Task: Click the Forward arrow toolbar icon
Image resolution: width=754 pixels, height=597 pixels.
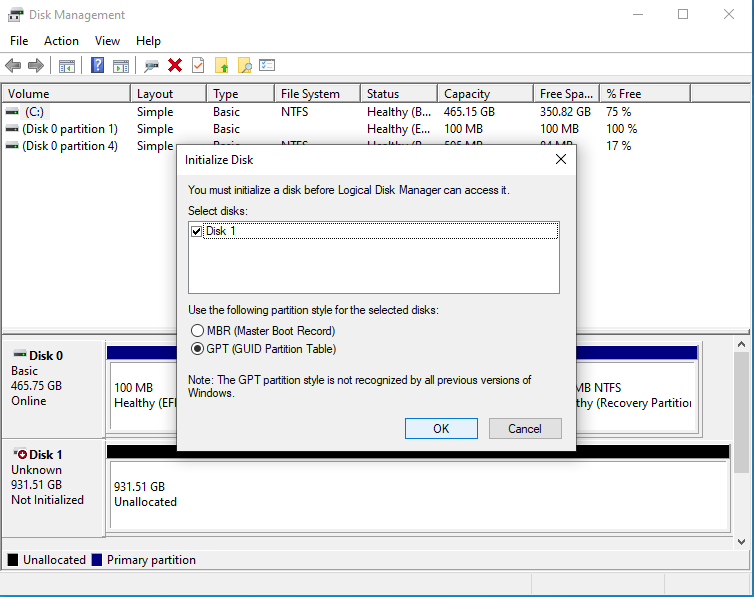Action: [x=36, y=65]
